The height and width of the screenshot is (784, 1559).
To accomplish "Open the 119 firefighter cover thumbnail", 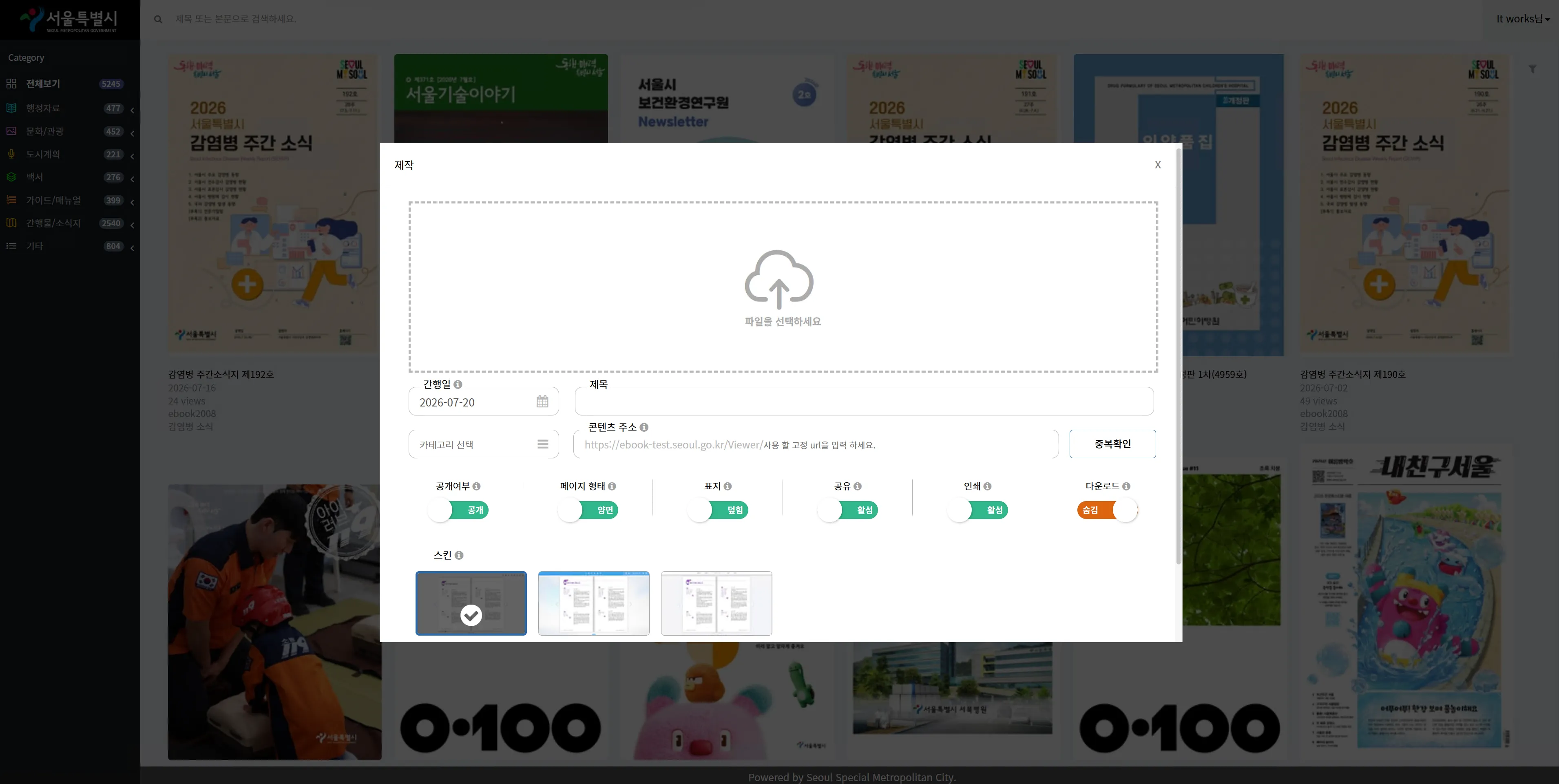I will click(275, 622).
